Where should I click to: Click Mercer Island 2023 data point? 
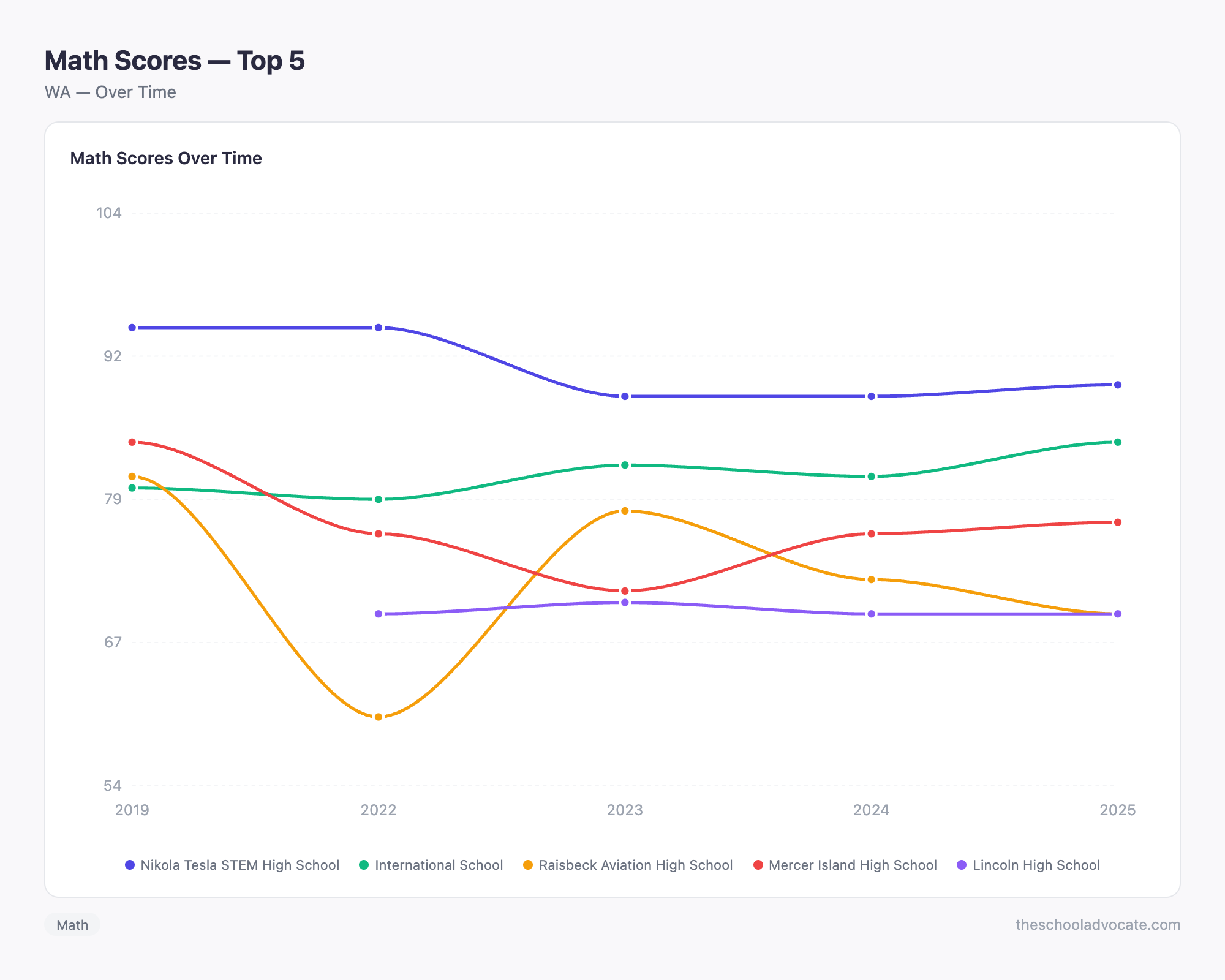point(625,591)
